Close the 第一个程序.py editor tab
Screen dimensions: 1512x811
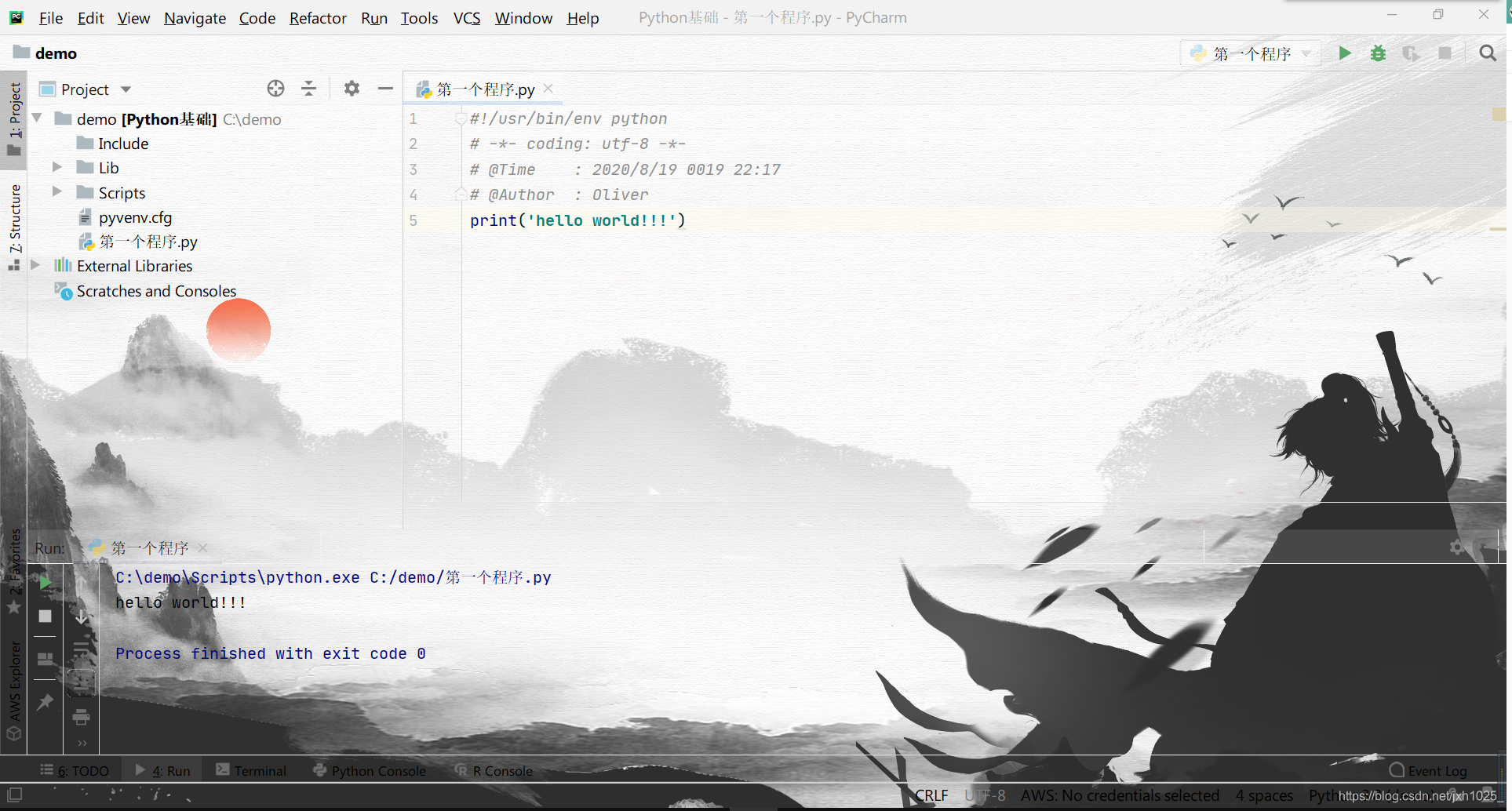548,89
